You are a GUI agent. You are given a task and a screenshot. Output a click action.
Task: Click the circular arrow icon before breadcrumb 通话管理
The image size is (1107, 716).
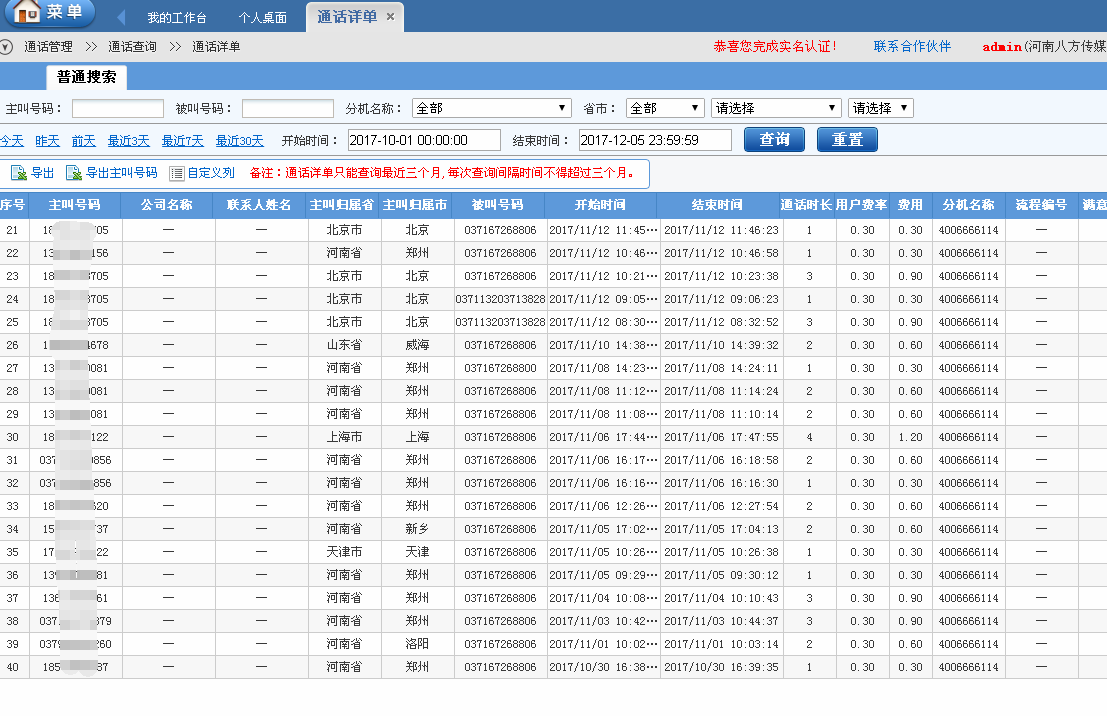[x=8, y=45]
